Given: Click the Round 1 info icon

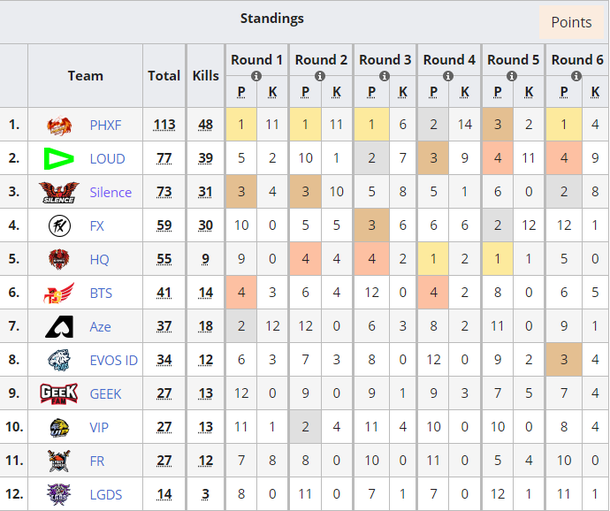Looking at the screenshot, I should coord(257,76).
